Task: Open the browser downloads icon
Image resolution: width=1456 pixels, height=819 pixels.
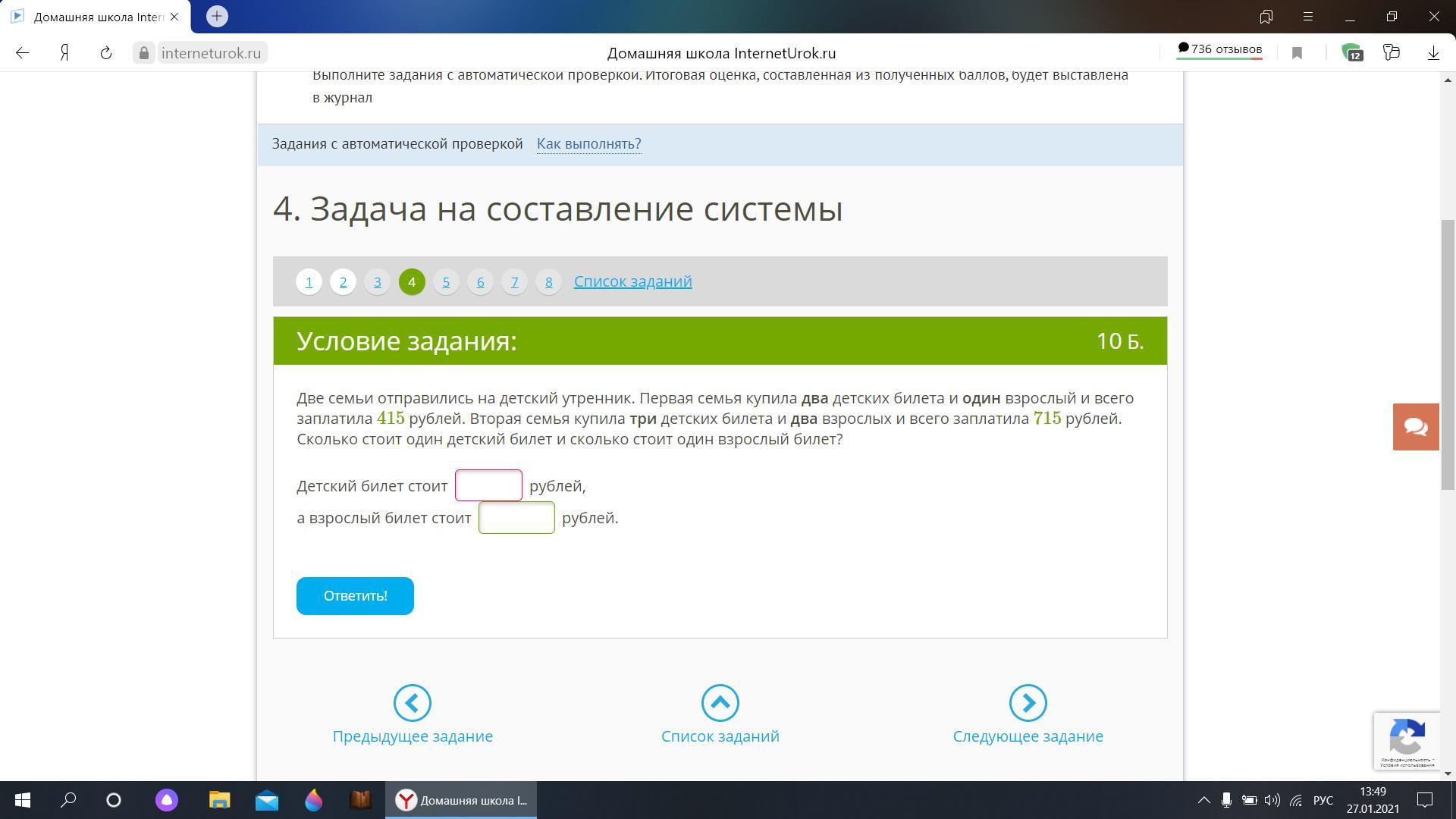Action: (1433, 53)
